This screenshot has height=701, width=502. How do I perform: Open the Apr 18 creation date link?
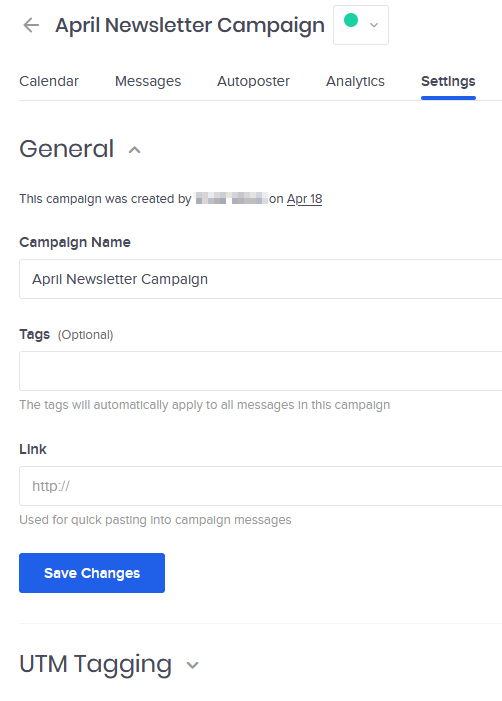(x=304, y=199)
